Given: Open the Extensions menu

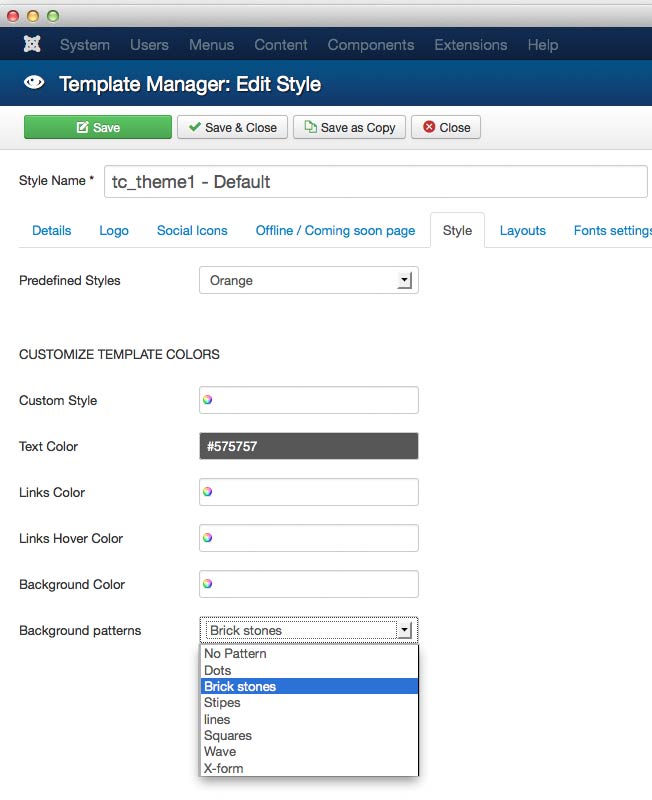Looking at the screenshot, I should (470, 45).
